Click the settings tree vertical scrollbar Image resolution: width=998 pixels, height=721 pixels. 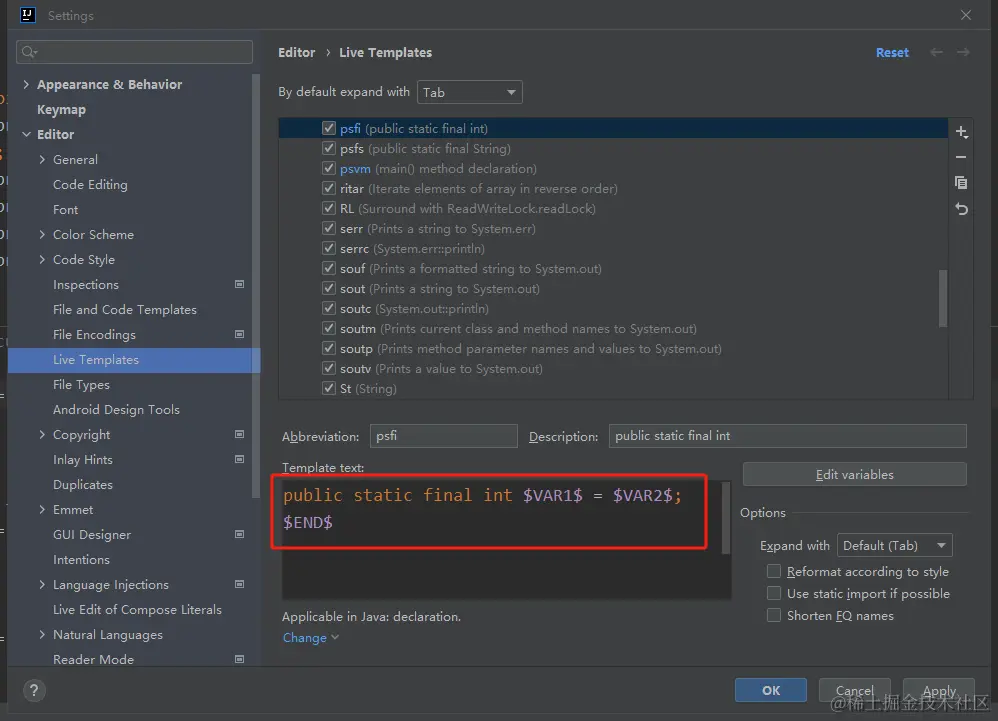tap(256, 286)
